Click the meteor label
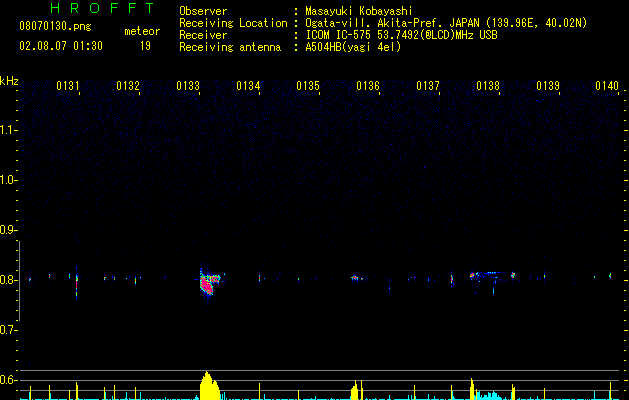 pos(142,31)
